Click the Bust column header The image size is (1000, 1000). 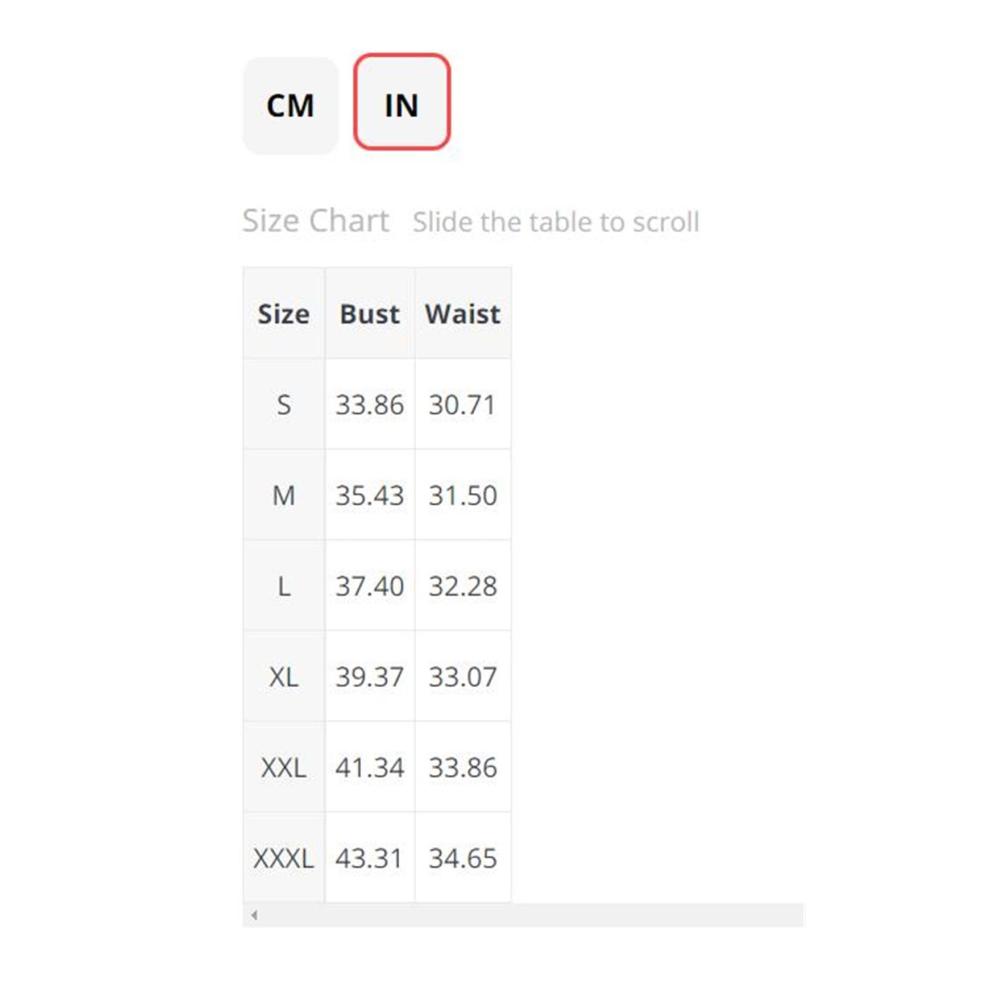370,314
